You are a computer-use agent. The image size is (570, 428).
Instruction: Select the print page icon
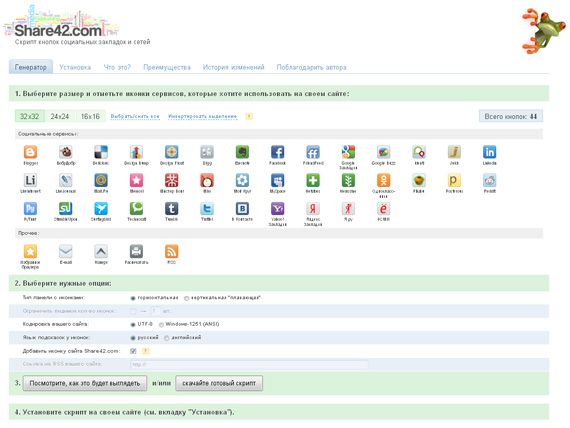[x=136, y=251]
